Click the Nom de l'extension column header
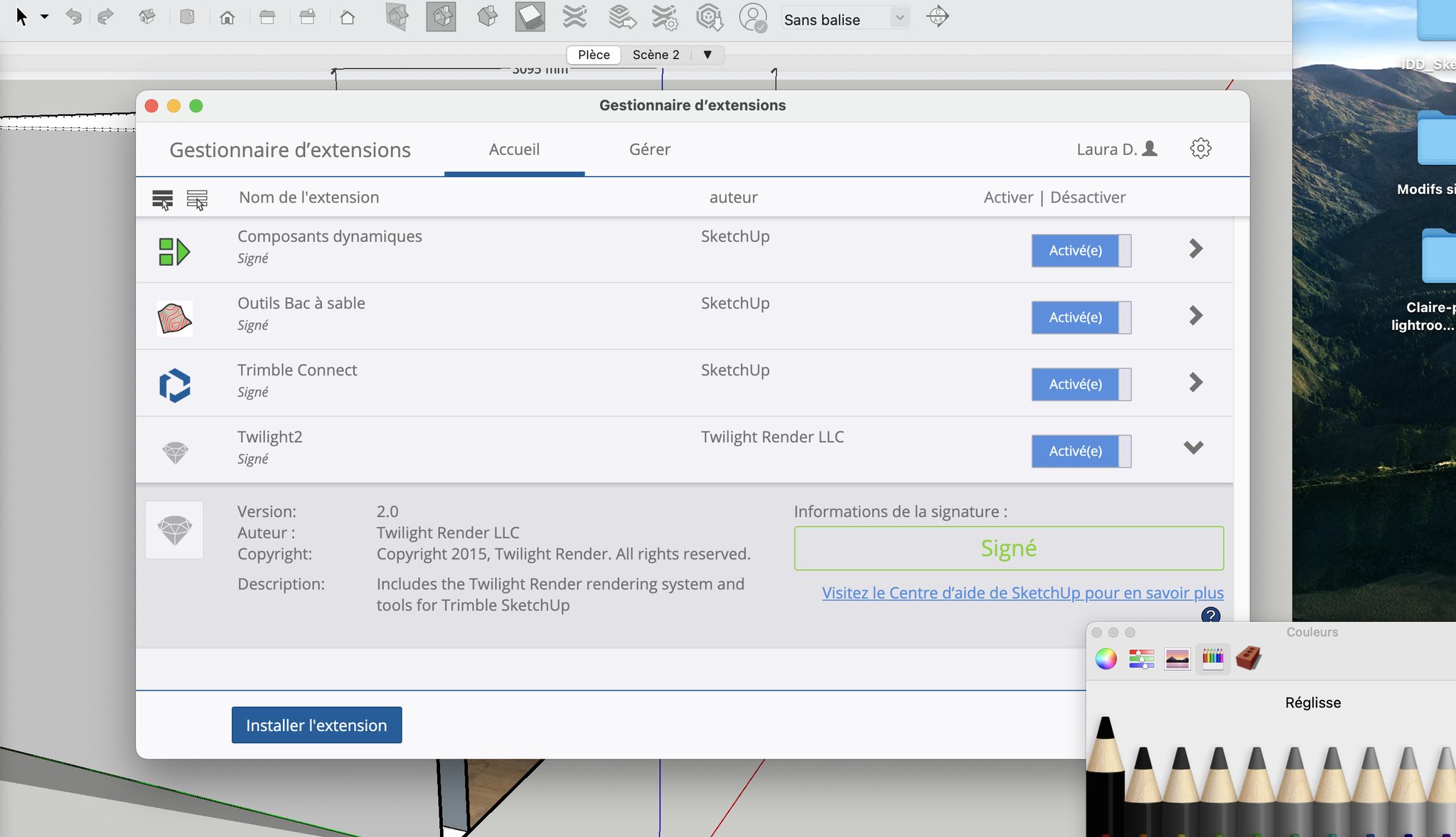 tap(309, 197)
